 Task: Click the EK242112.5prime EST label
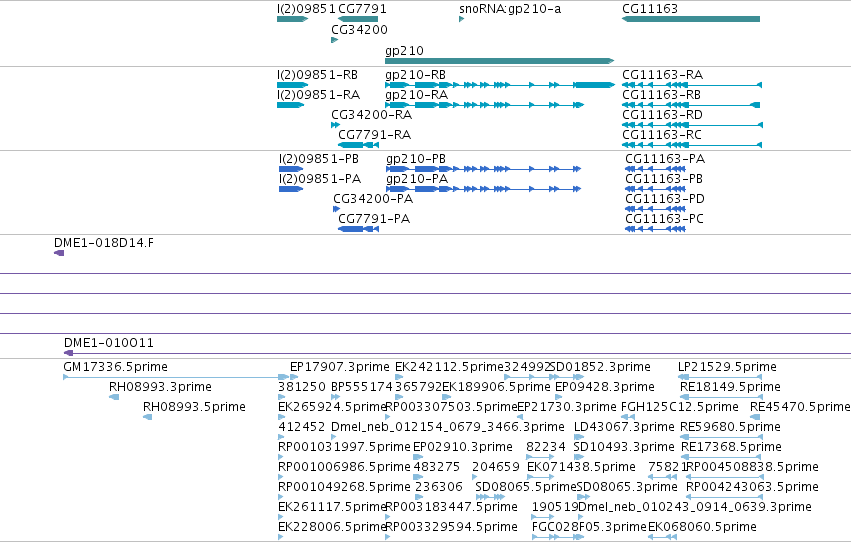point(449,367)
